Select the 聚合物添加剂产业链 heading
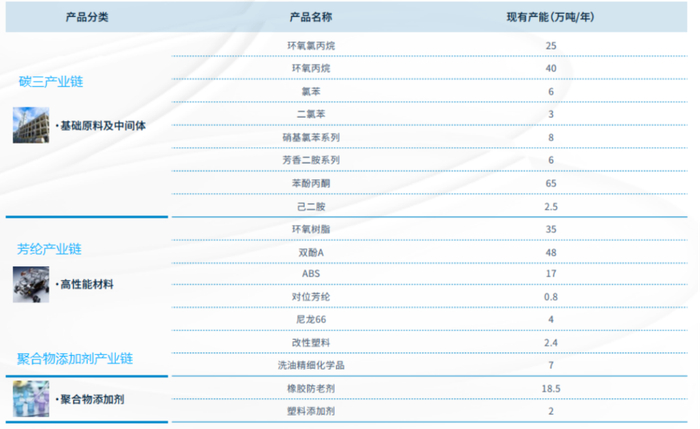The image size is (700, 429). (75, 358)
